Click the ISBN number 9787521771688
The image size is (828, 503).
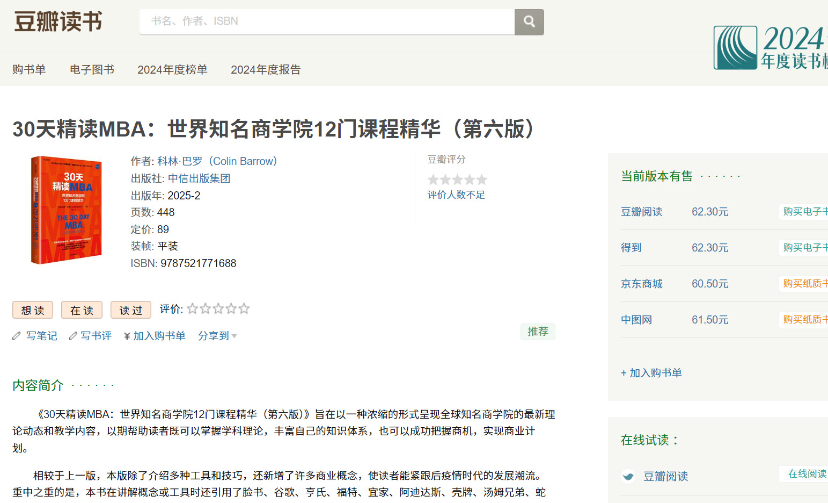click(x=199, y=263)
